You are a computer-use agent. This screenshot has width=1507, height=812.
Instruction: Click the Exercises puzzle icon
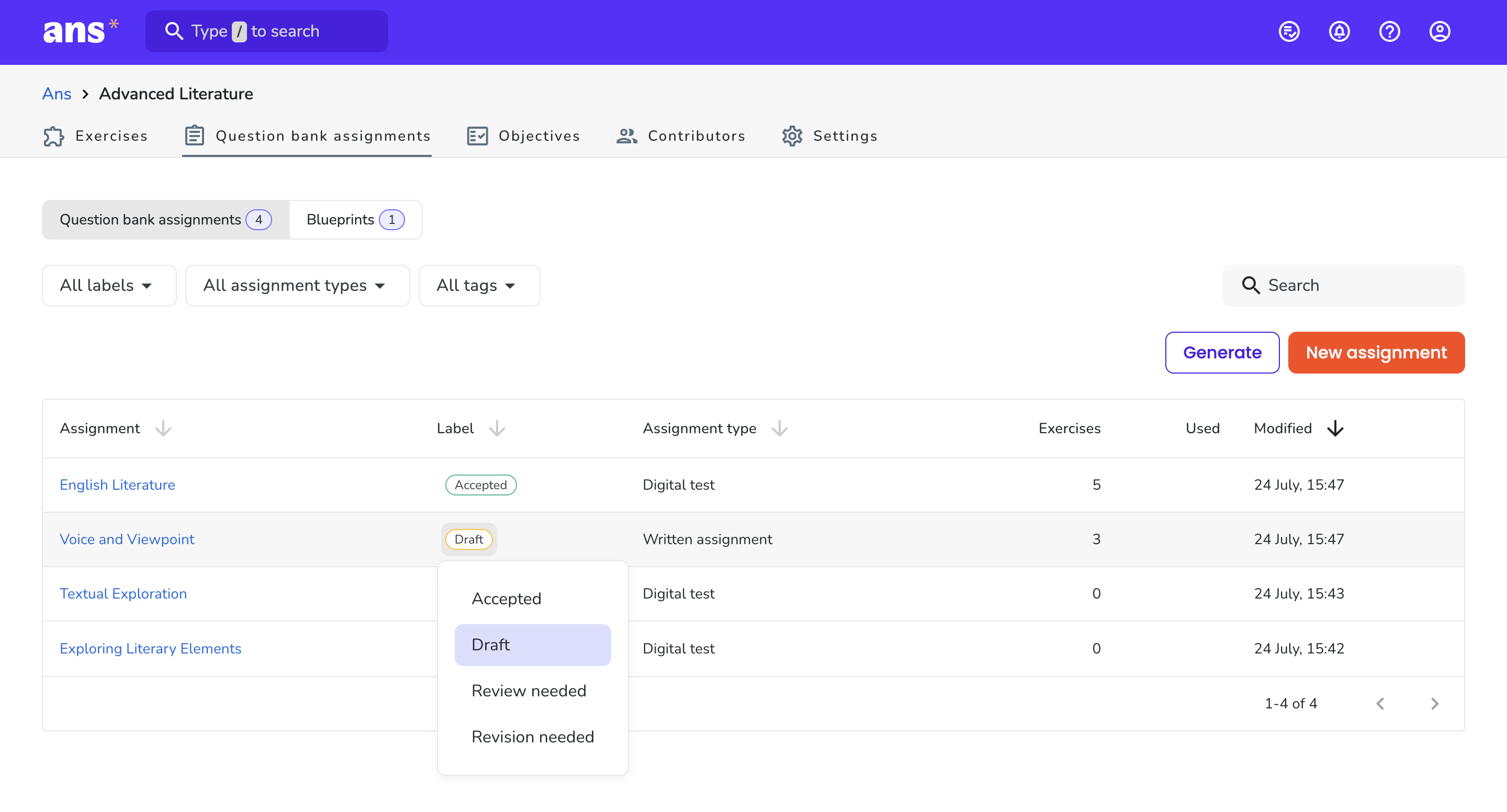[54, 136]
